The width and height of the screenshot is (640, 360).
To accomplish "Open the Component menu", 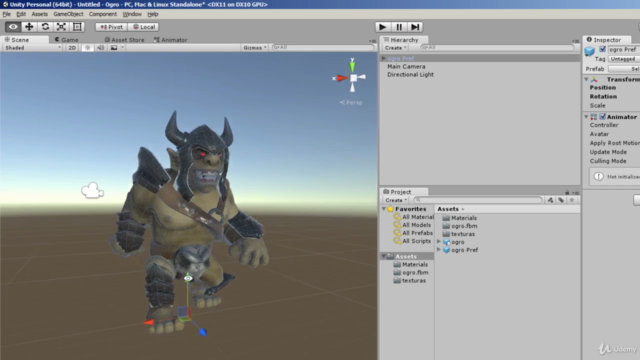I will point(102,14).
